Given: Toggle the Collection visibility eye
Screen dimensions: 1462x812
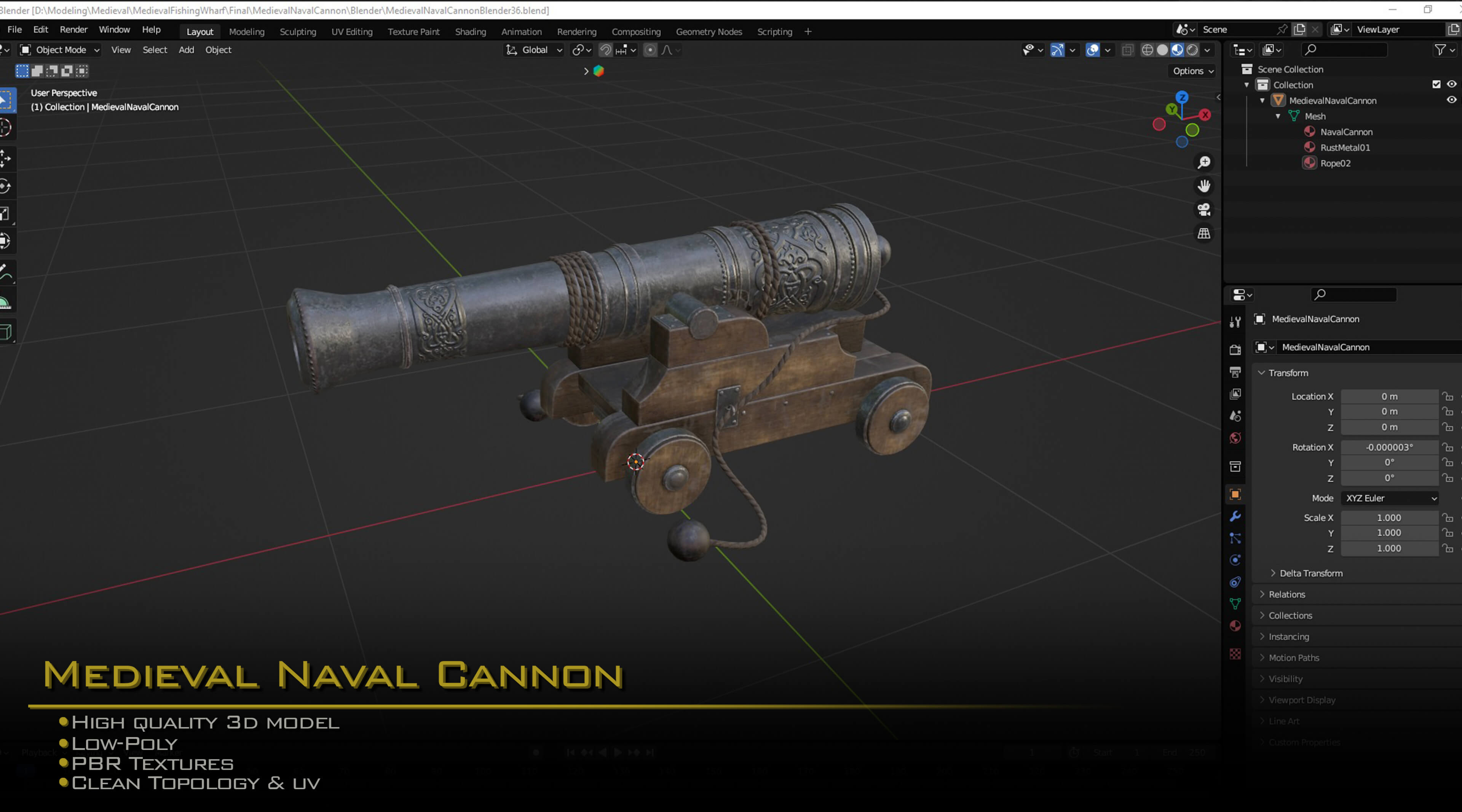Looking at the screenshot, I should click(1452, 84).
